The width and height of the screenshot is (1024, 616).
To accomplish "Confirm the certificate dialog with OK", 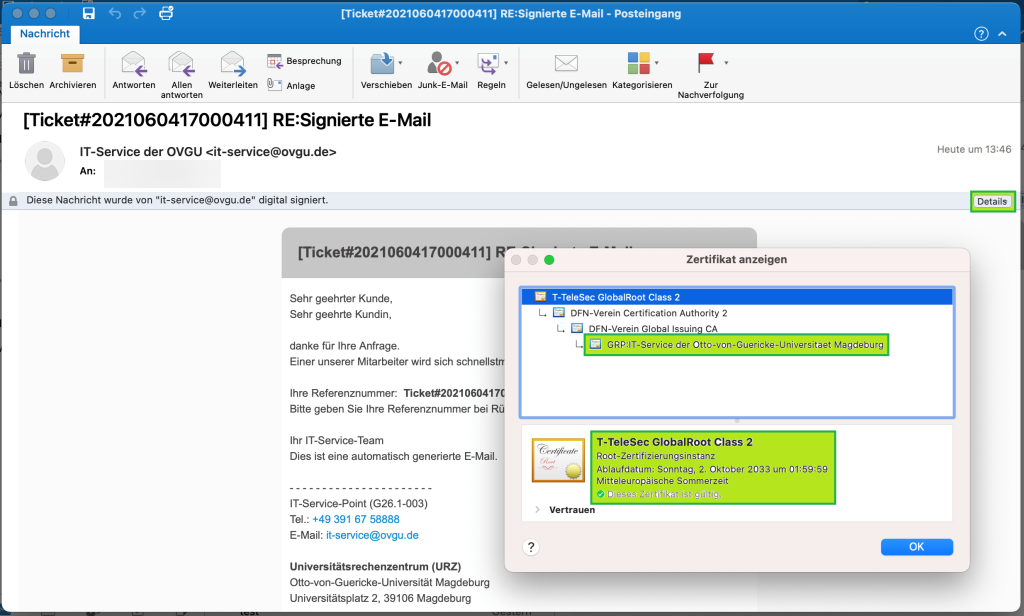I will tap(916, 547).
